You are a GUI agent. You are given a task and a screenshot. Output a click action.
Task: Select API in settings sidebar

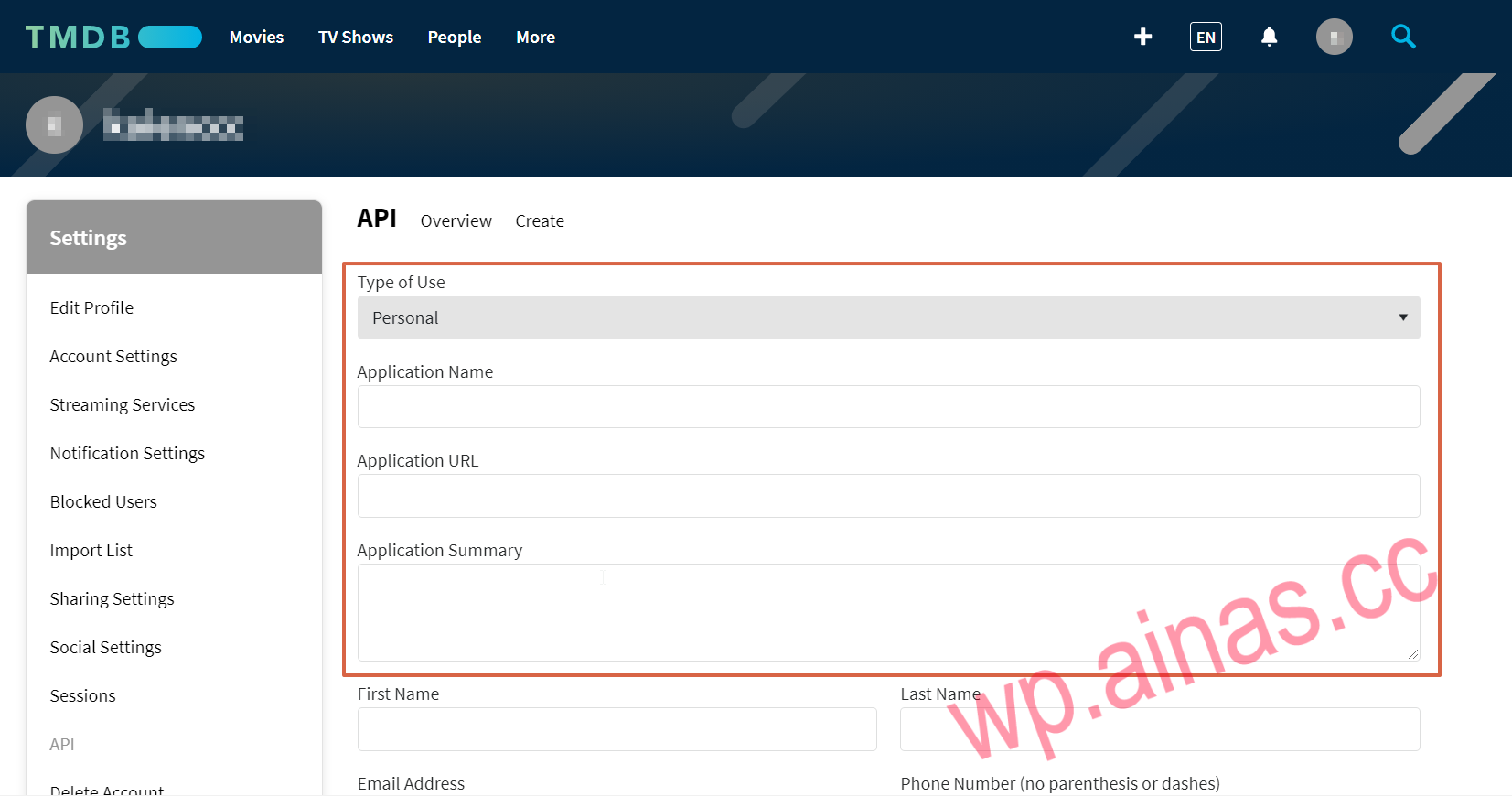[62, 745]
